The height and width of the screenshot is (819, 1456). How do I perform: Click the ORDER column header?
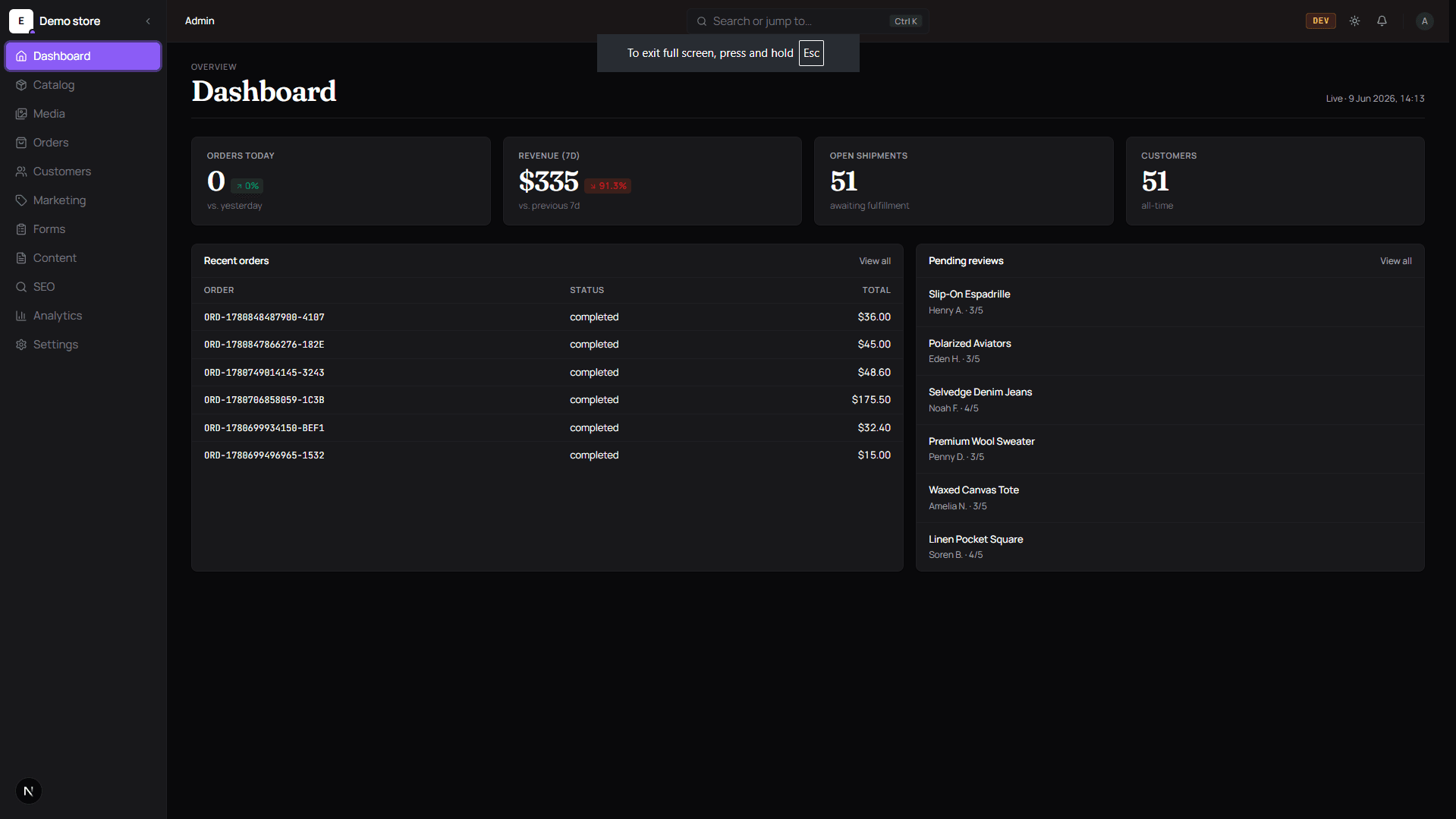click(219, 290)
